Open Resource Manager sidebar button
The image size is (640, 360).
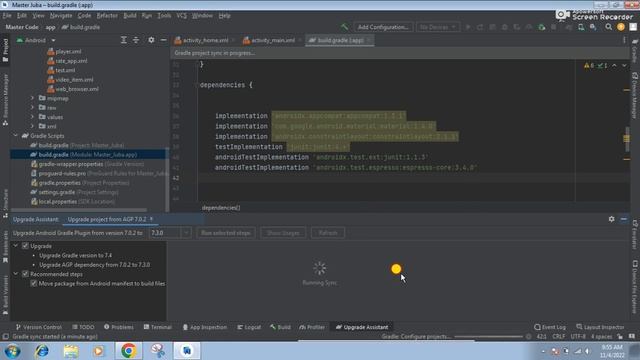click(x=5, y=100)
